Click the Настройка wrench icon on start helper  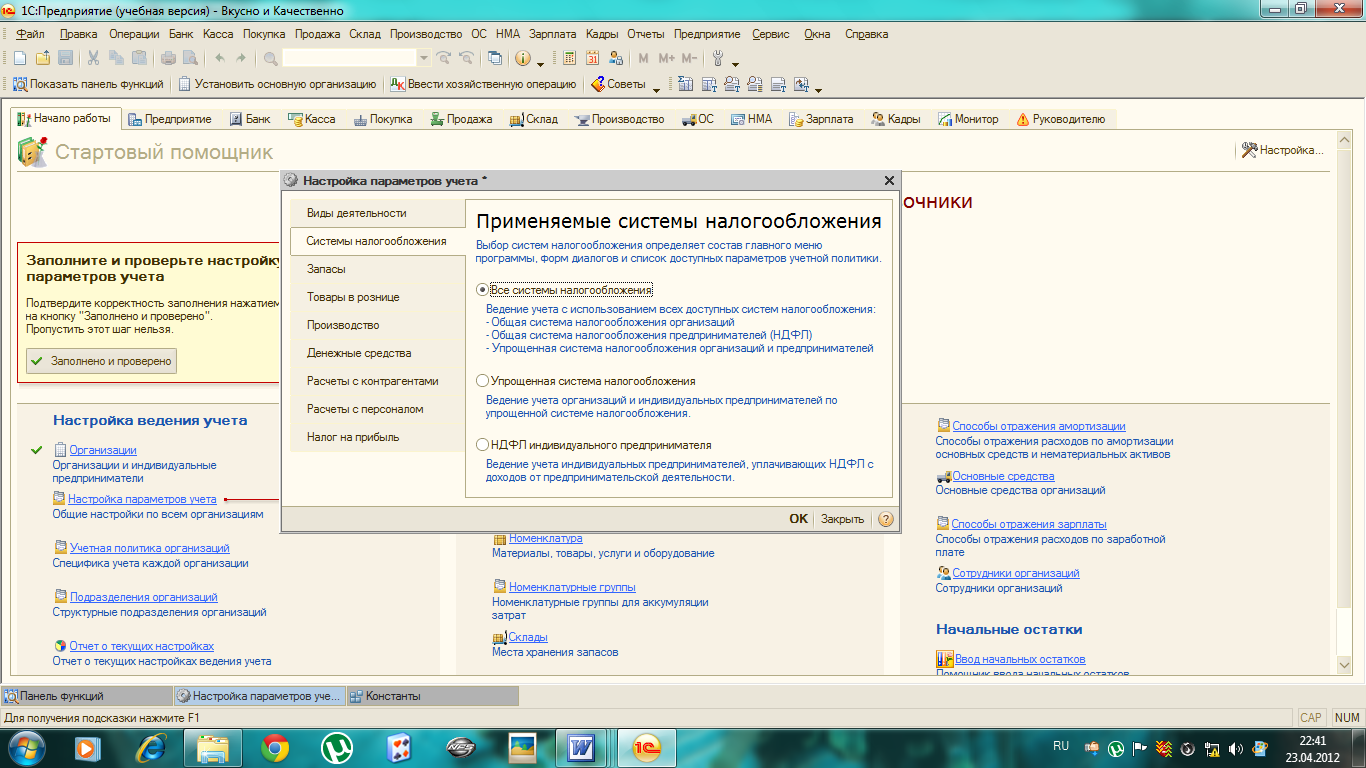click(1249, 150)
